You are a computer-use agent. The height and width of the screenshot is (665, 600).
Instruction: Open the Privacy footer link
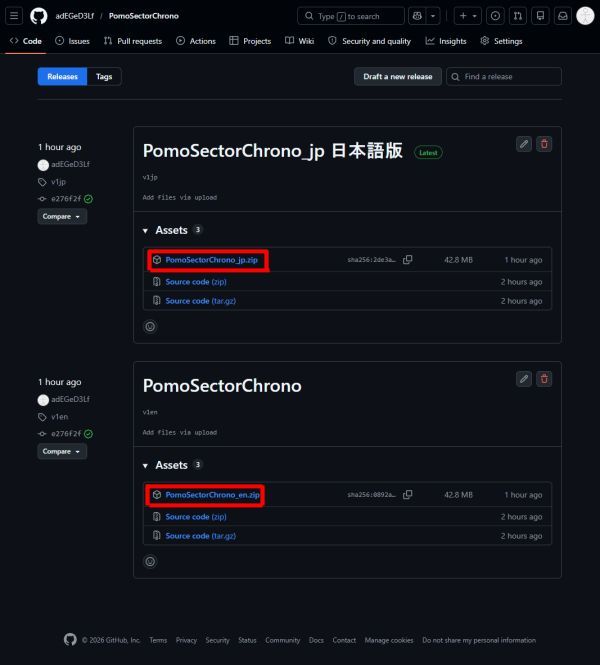(186, 640)
